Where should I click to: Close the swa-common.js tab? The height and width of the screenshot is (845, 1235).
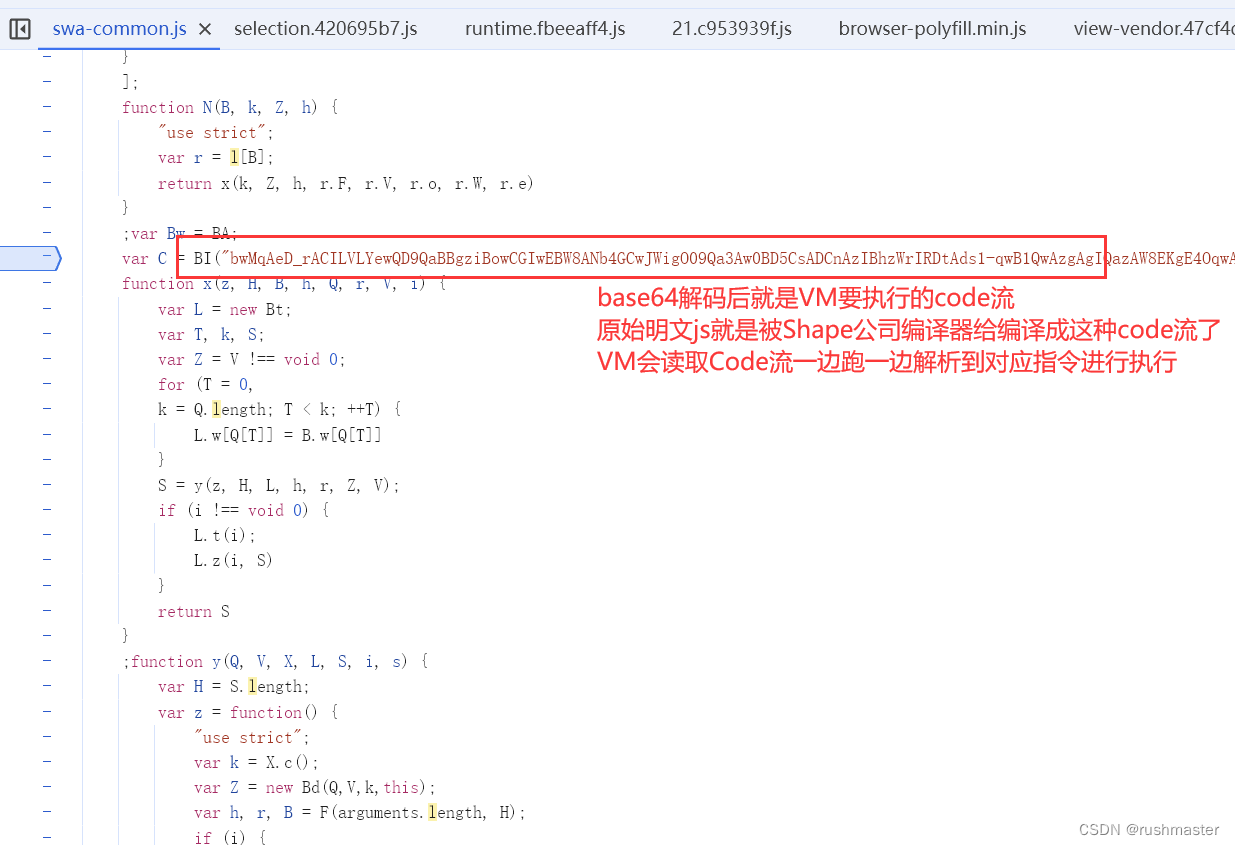pos(205,29)
